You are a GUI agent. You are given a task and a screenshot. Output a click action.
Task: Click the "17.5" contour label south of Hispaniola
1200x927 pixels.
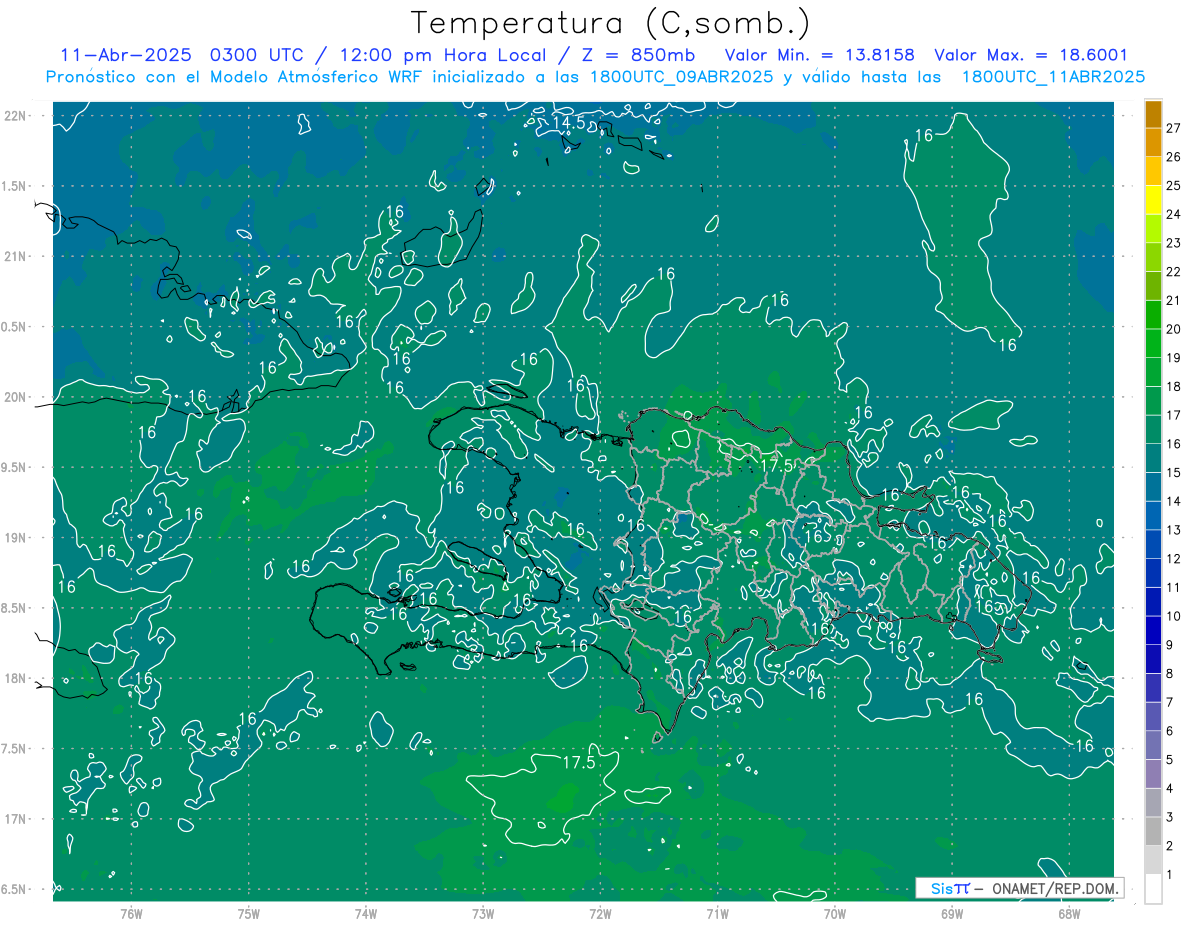tap(578, 762)
